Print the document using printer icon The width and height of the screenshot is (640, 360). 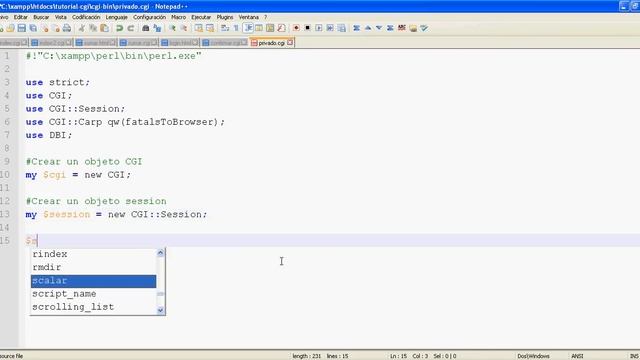tap(67, 28)
